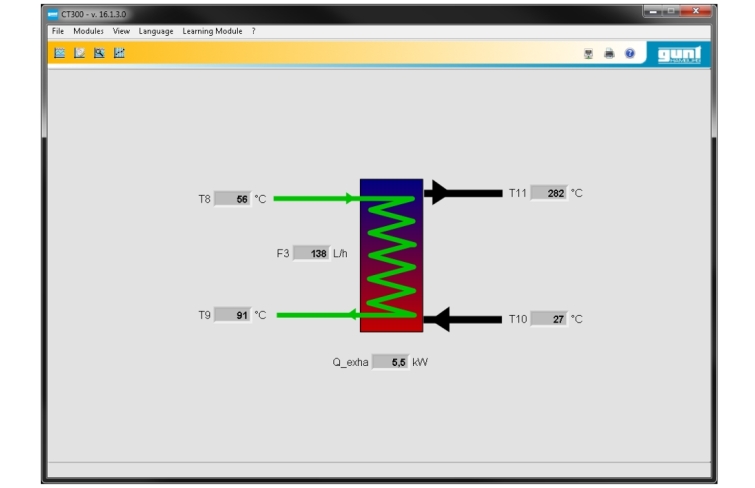Click the F3 label text

coord(283,253)
